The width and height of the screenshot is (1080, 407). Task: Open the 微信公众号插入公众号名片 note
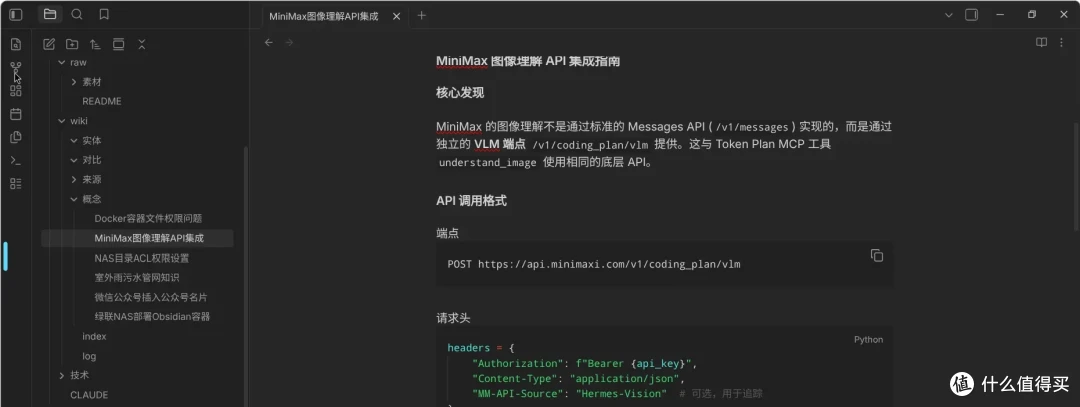tap(151, 298)
